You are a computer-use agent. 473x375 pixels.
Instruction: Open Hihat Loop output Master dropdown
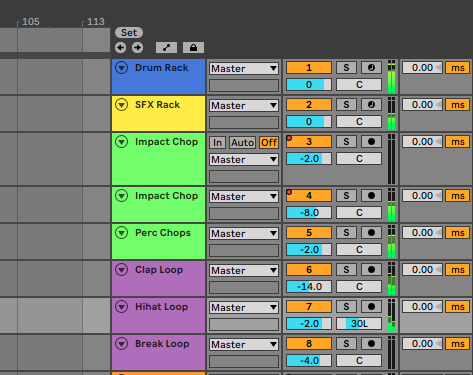244,308
